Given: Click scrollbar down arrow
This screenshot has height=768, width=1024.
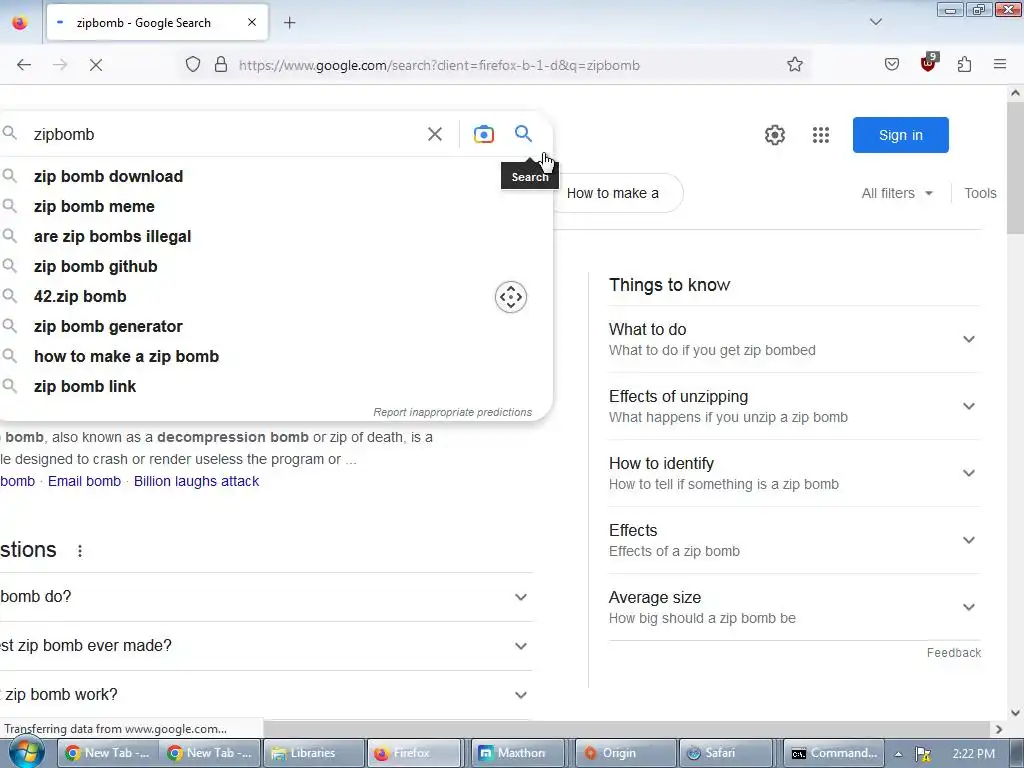Looking at the screenshot, I should tap(1015, 713).
